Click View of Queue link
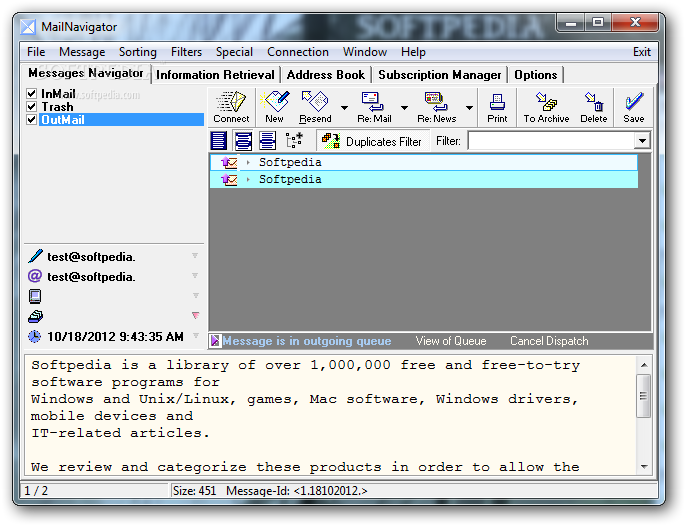Screen dimensions: 686x526 point(451,341)
